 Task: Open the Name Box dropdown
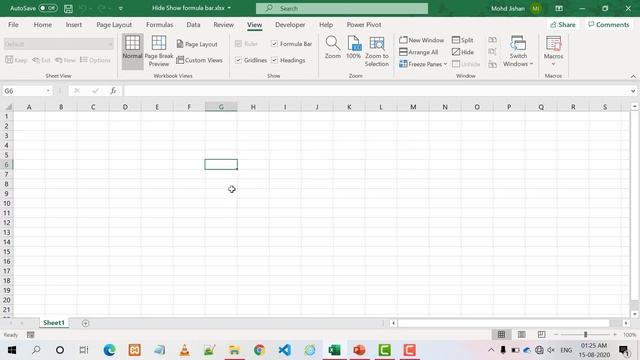(48, 91)
